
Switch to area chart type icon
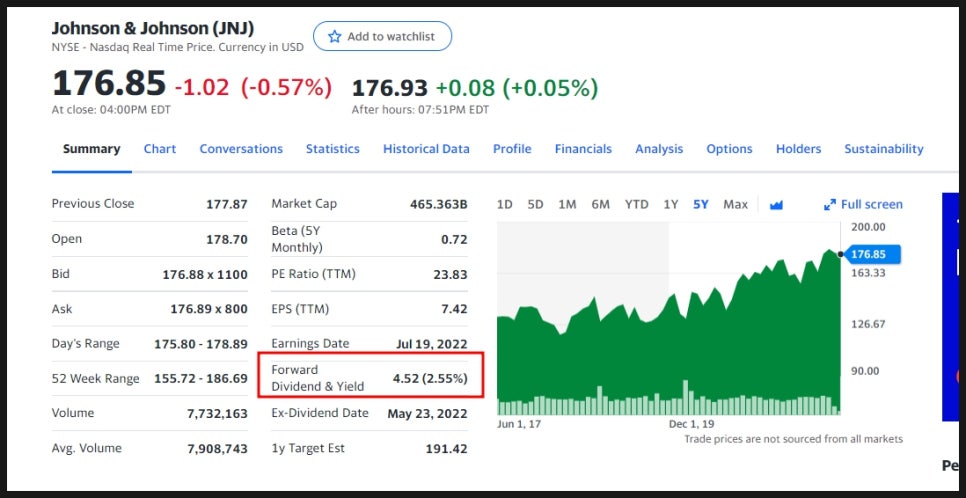776,205
